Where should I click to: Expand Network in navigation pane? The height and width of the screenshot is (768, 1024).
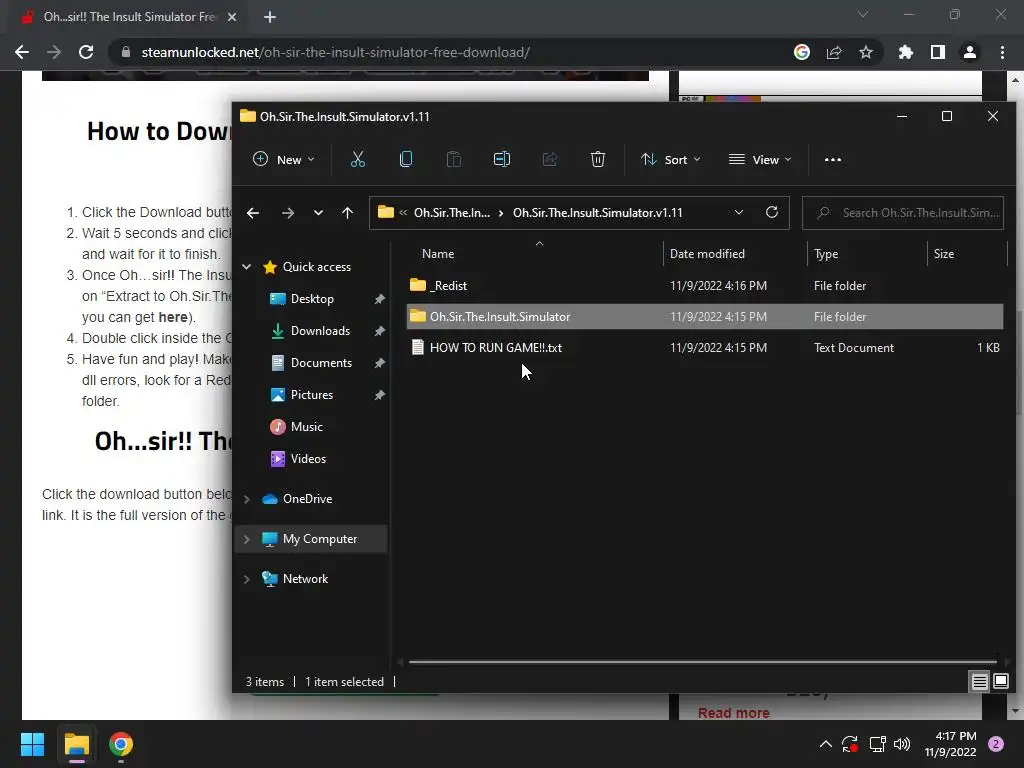(247, 579)
